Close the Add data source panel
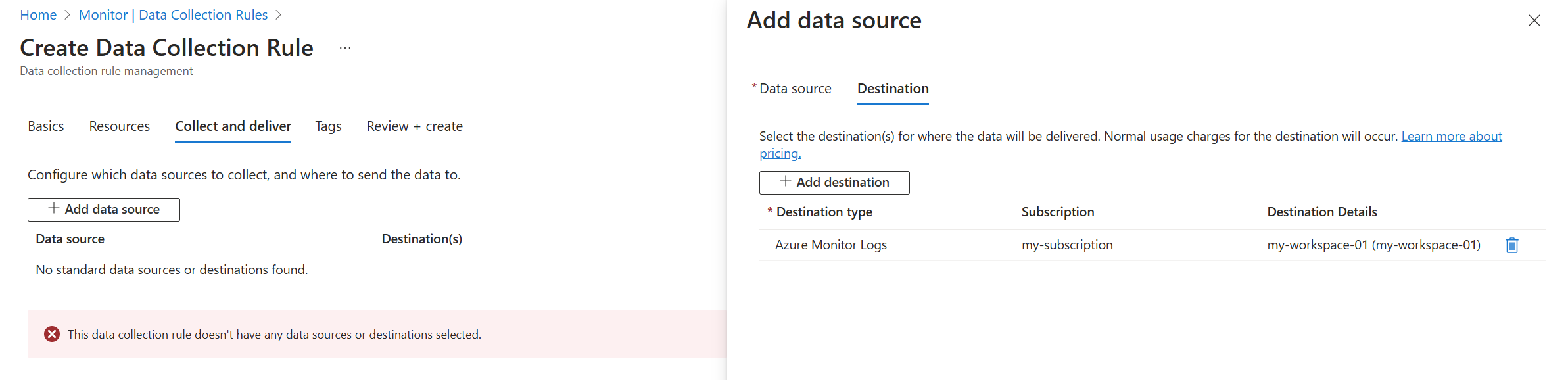 point(1534,21)
